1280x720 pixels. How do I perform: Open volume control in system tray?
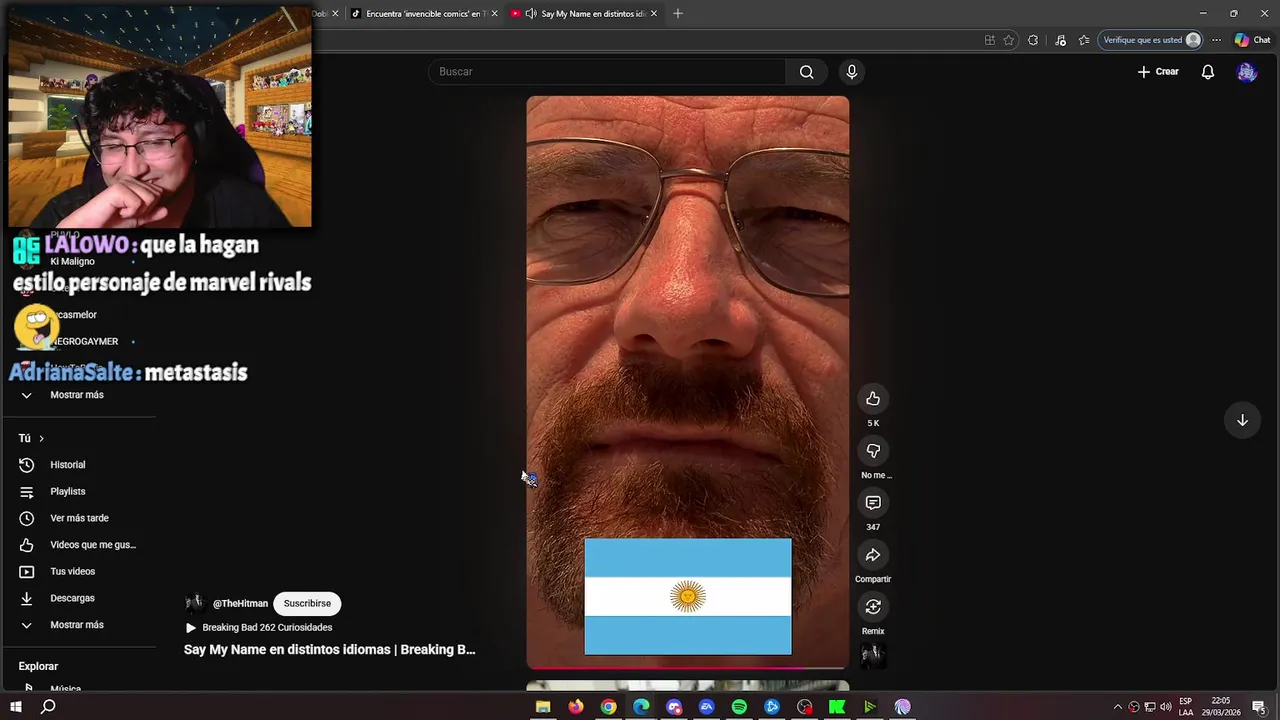(x=1166, y=707)
